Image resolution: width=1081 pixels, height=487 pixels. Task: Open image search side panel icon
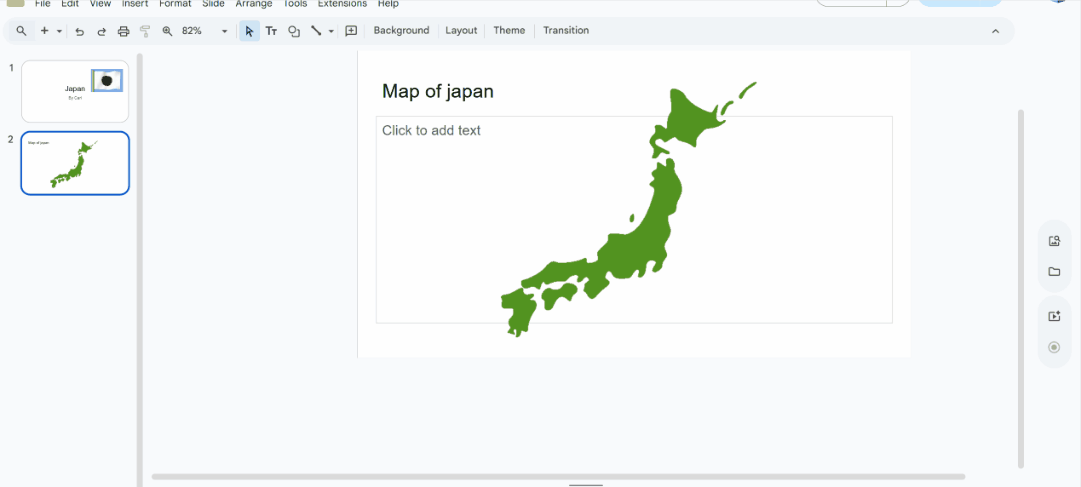pos(1054,241)
